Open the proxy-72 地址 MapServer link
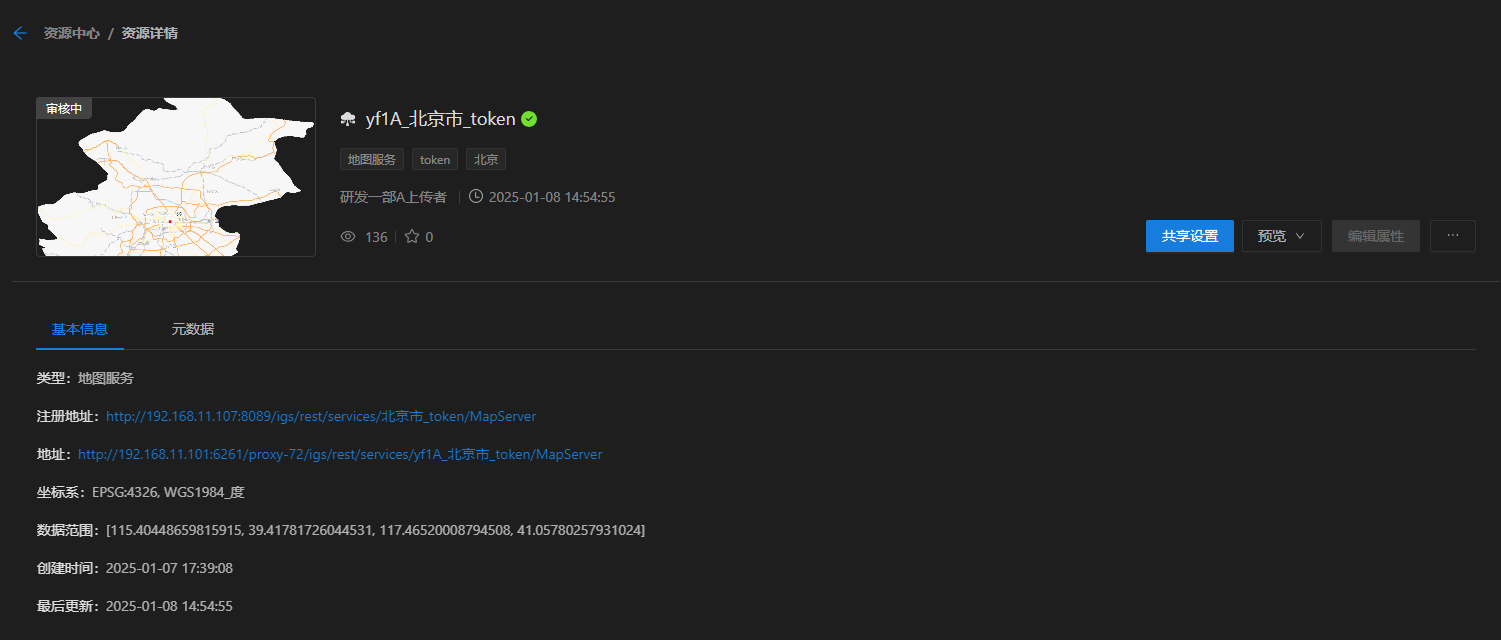This screenshot has height=640, width=1501. 340,454
